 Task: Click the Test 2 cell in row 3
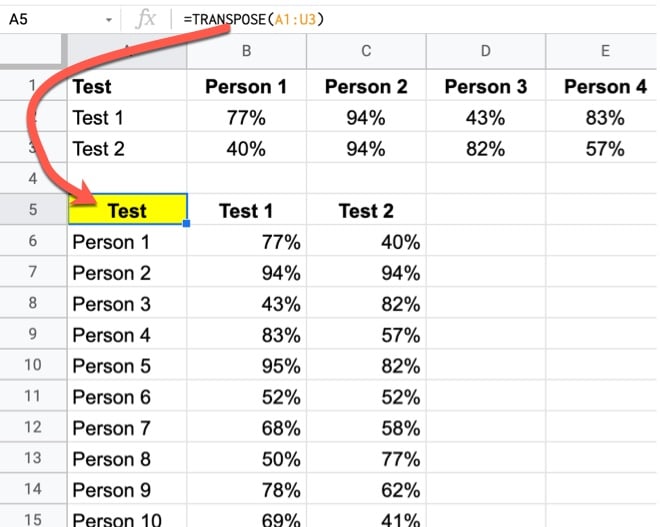click(127, 149)
